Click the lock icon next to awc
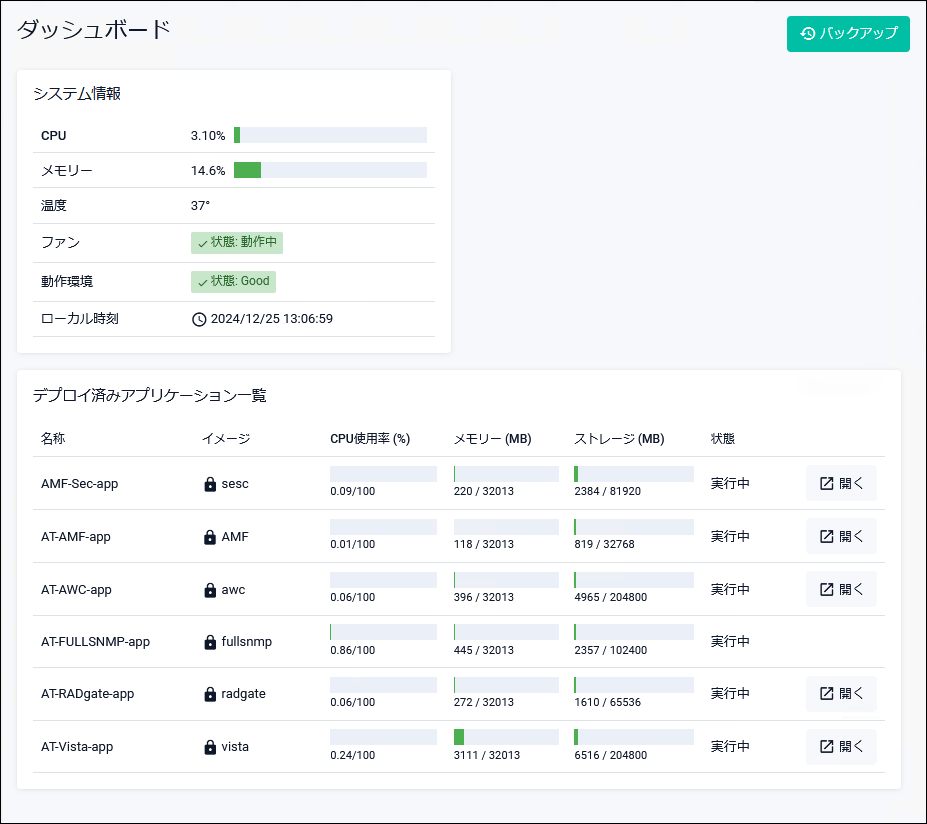The width and height of the screenshot is (927, 824). [210, 590]
